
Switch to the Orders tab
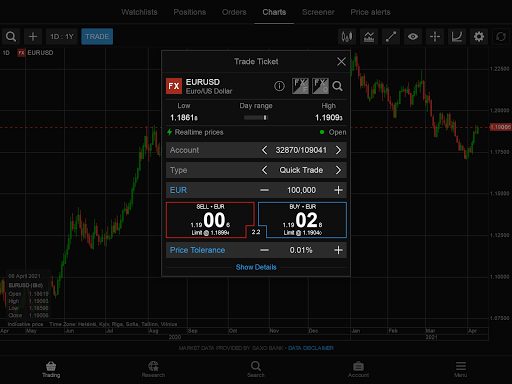[x=234, y=12]
